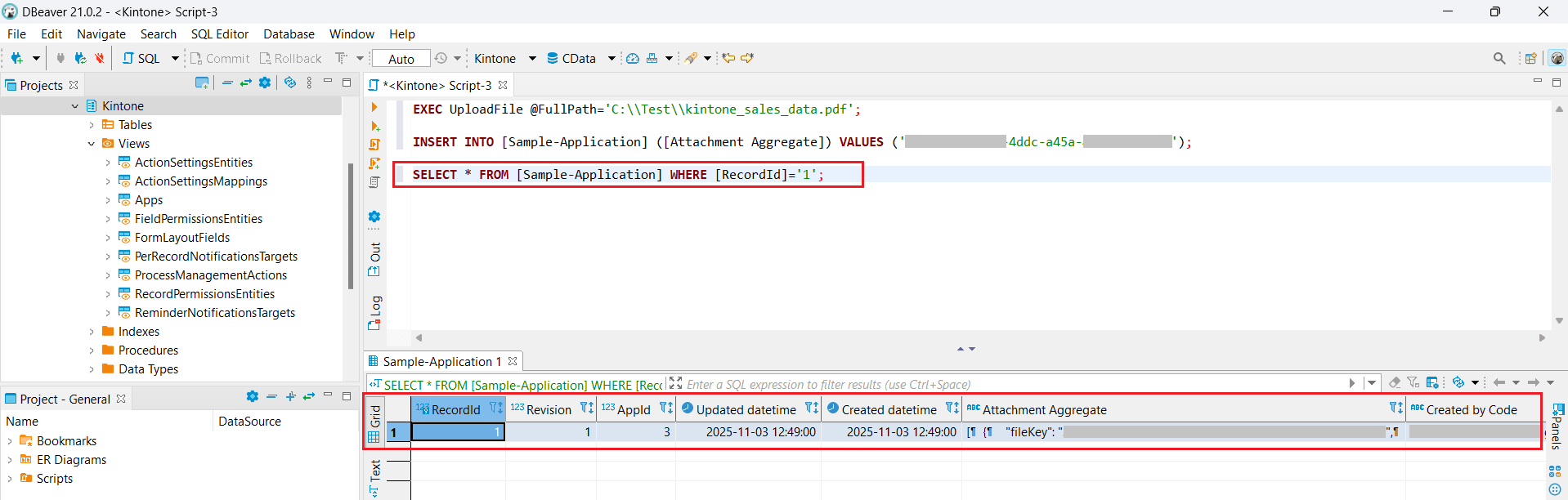
Task: Click Link with Editor arrows in Projects
Action: [245, 83]
